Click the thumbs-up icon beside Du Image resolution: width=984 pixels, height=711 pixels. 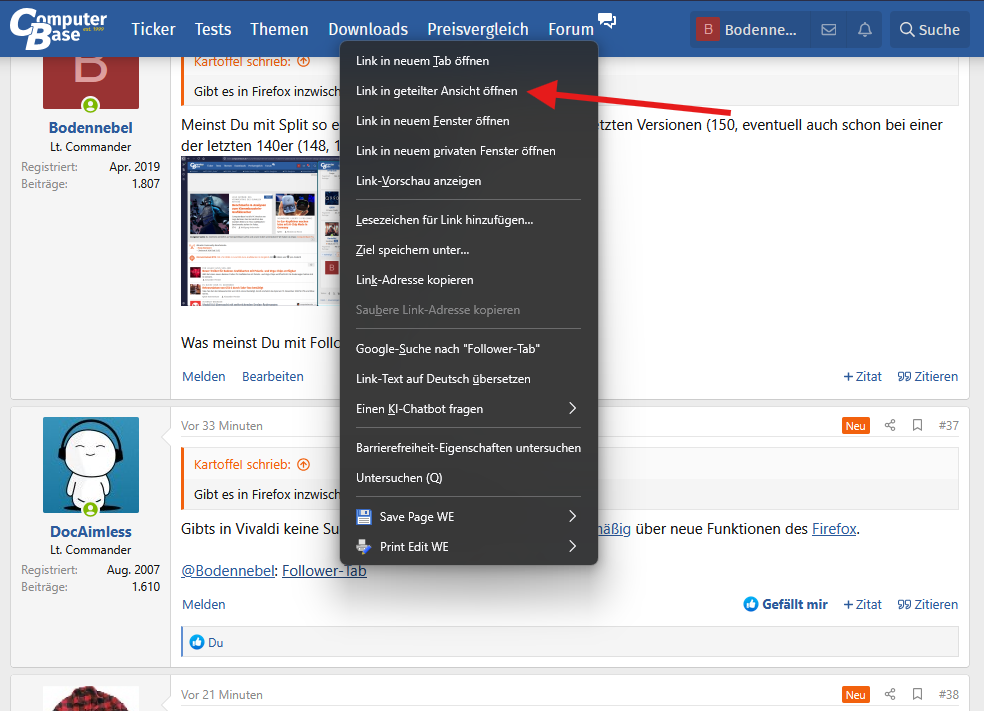[x=197, y=642]
